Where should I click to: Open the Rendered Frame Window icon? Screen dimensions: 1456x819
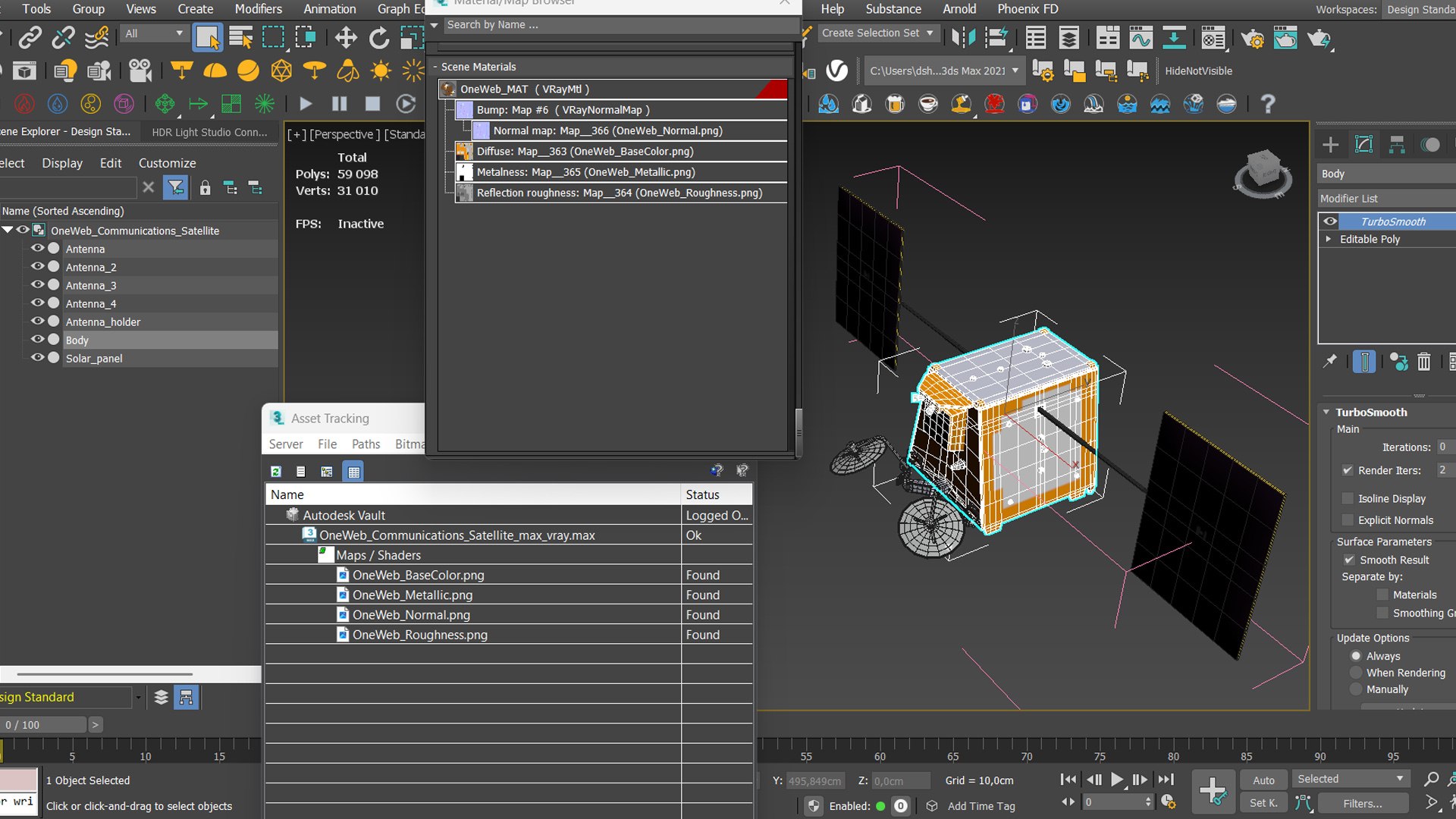tap(1285, 37)
